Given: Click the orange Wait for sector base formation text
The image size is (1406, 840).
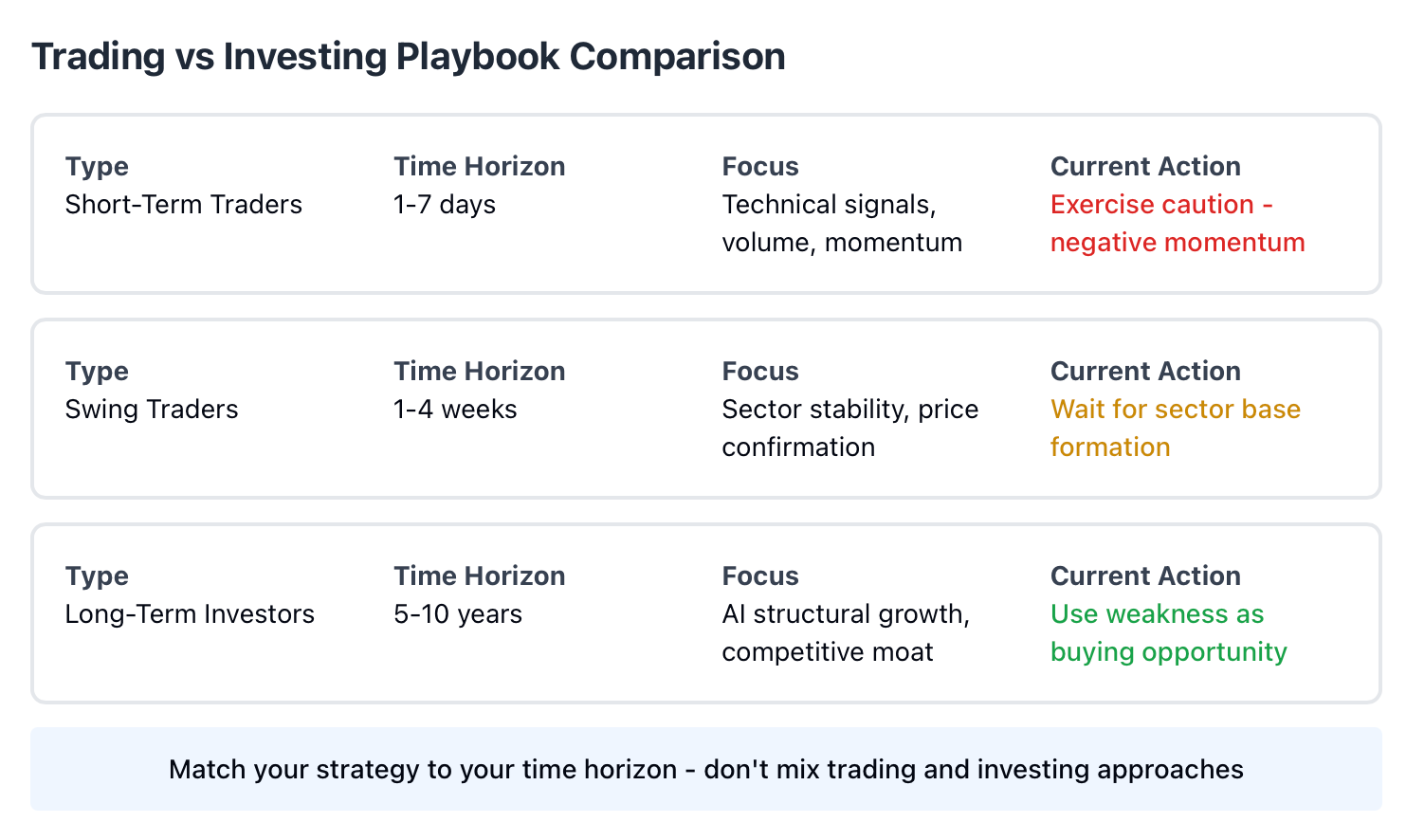Looking at the screenshot, I should coord(1176,429).
